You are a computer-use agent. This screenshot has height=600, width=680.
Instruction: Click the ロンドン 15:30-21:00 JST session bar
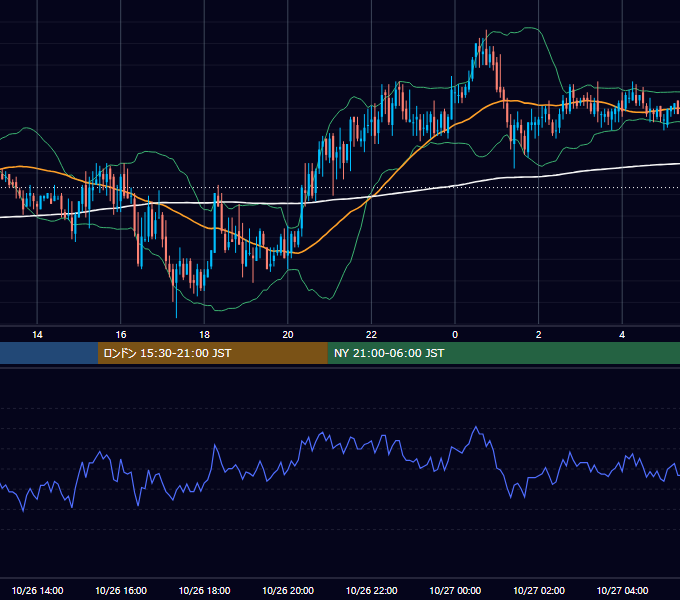tap(212, 353)
